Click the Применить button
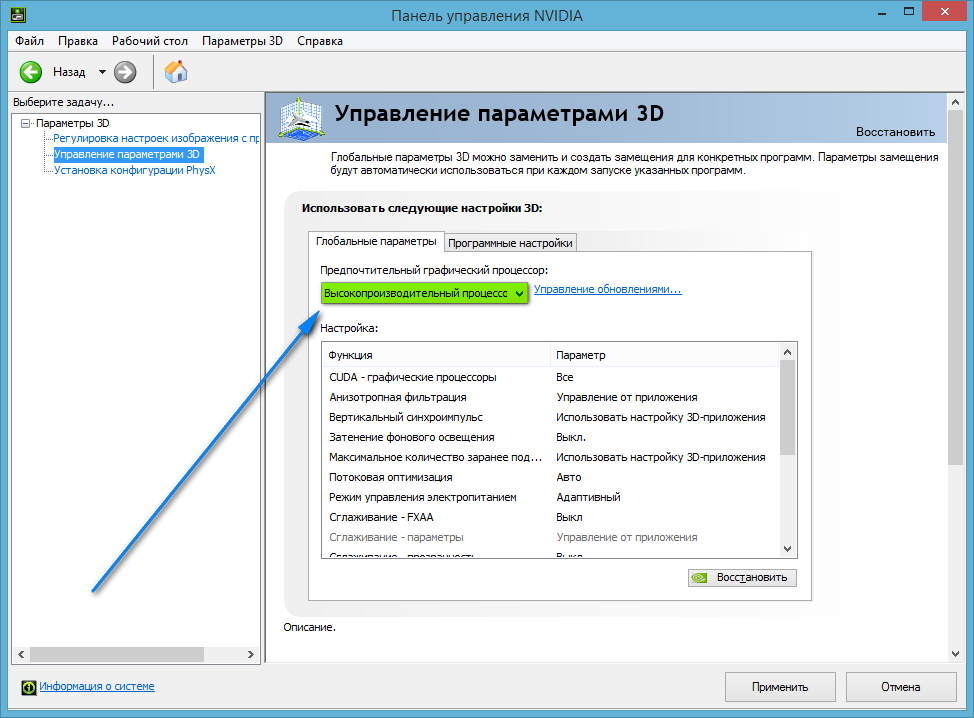The width and height of the screenshot is (974, 718). pyautogui.click(x=780, y=687)
